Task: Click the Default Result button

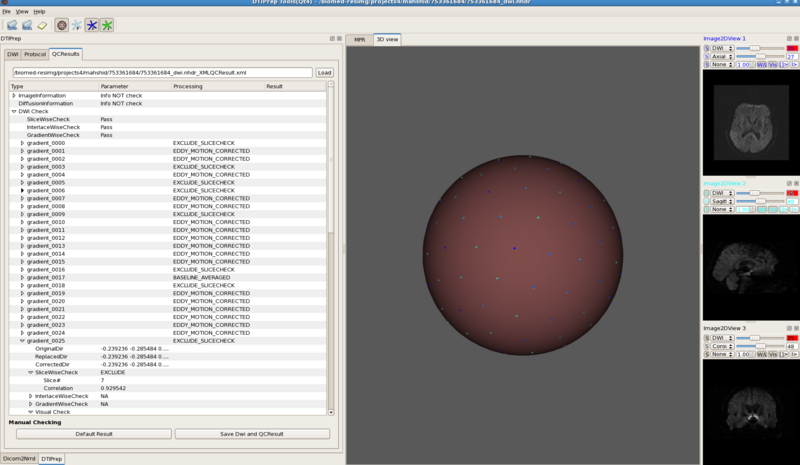Action: tap(93, 434)
